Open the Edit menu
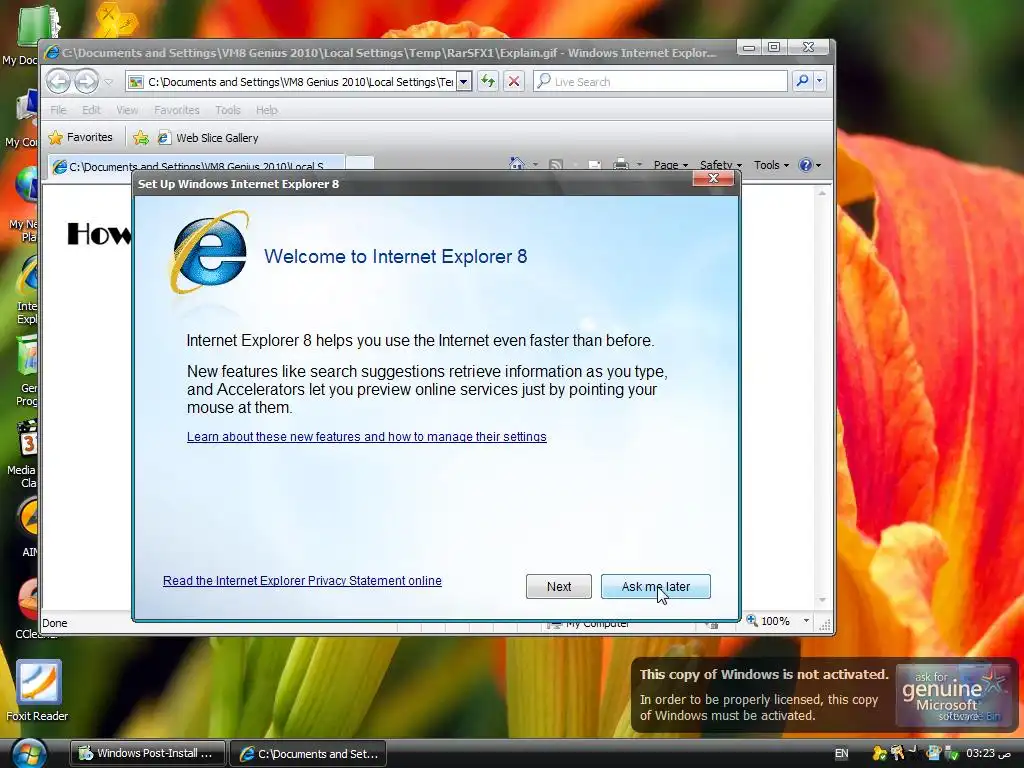The image size is (1024, 768). [x=91, y=110]
